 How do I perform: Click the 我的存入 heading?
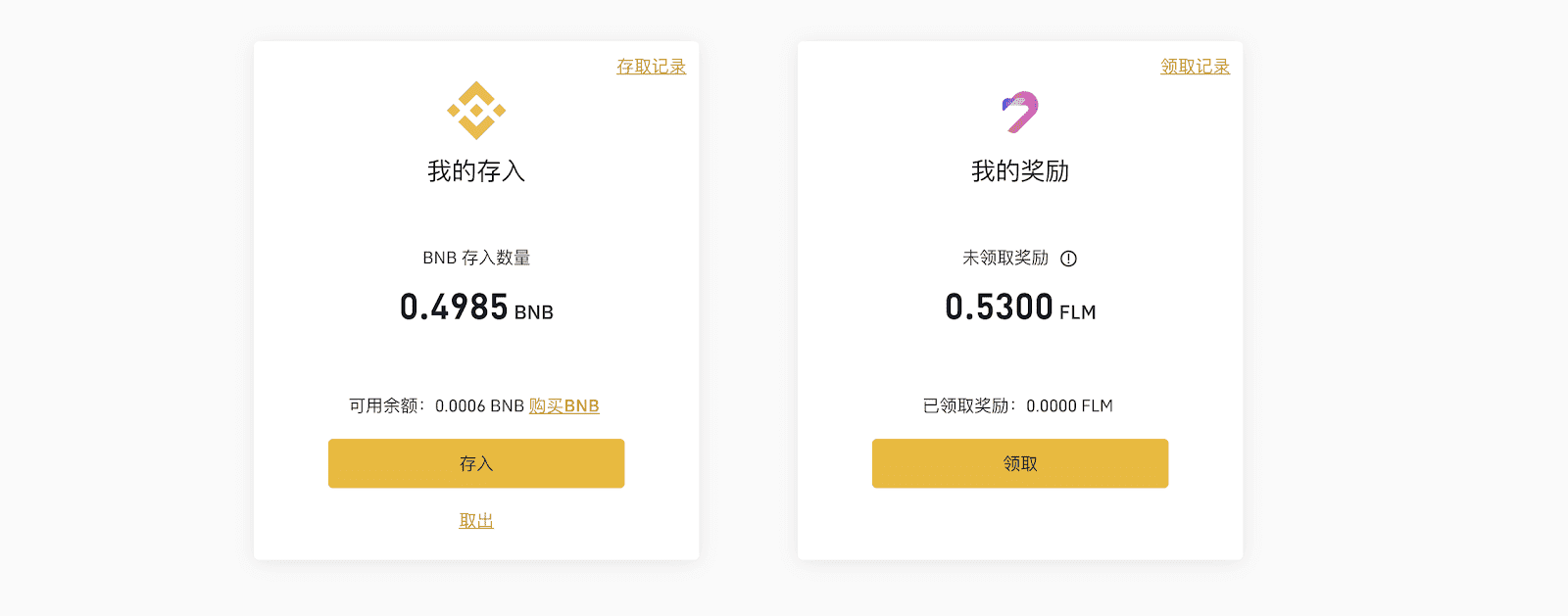tap(476, 171)
